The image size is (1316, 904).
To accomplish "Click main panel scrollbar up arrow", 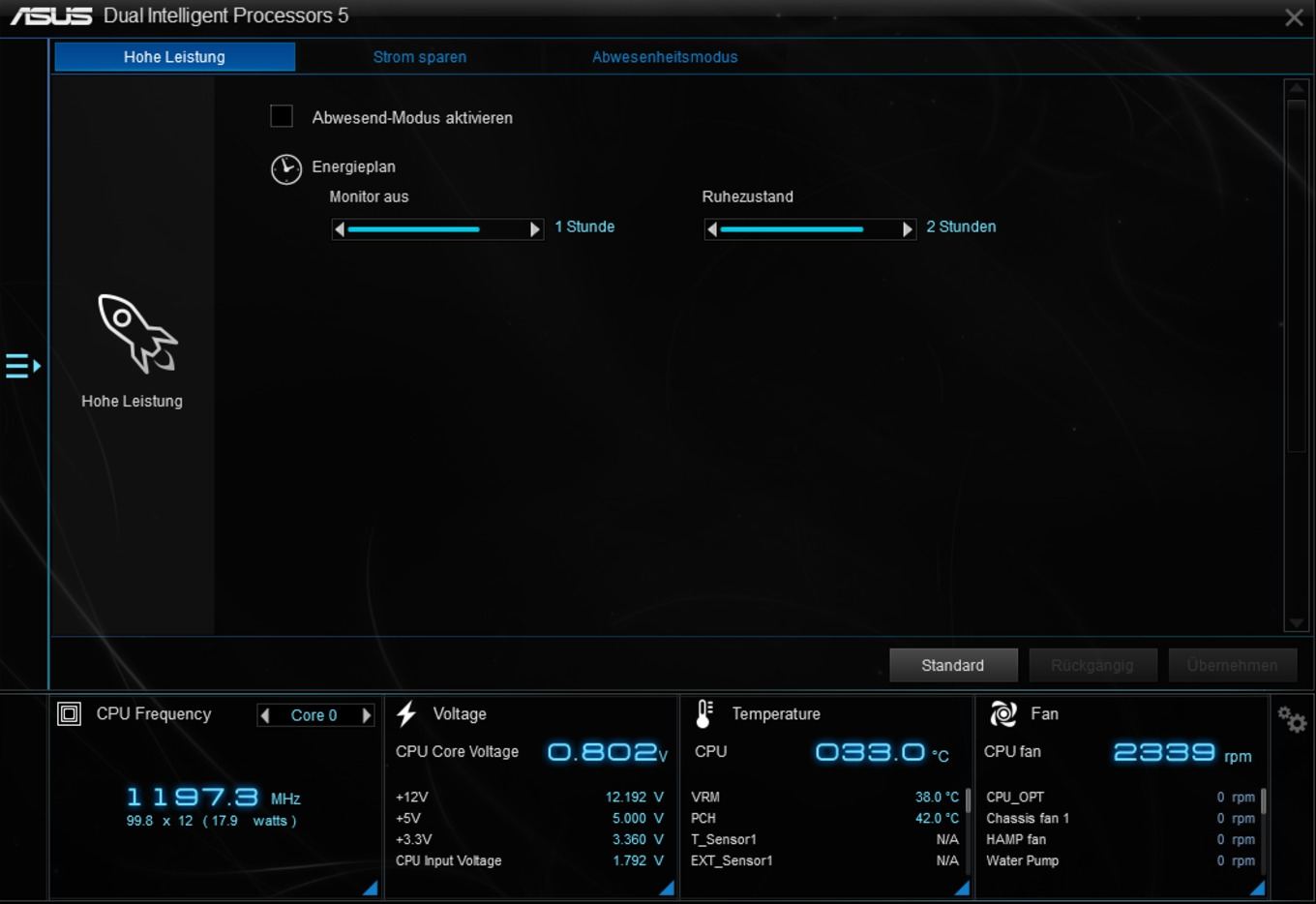I will tap(1296, 89).
